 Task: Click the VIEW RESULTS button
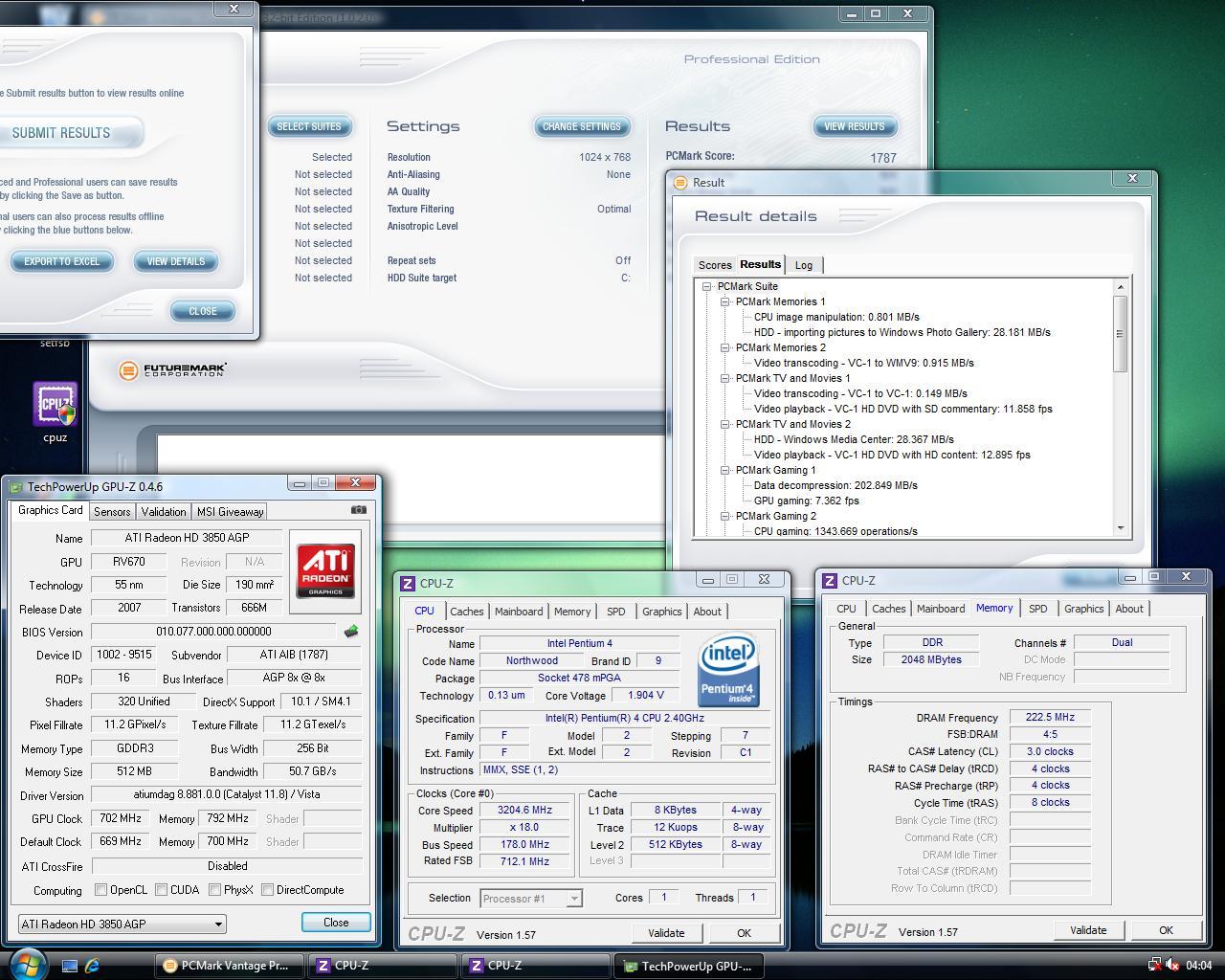(855, 126)
